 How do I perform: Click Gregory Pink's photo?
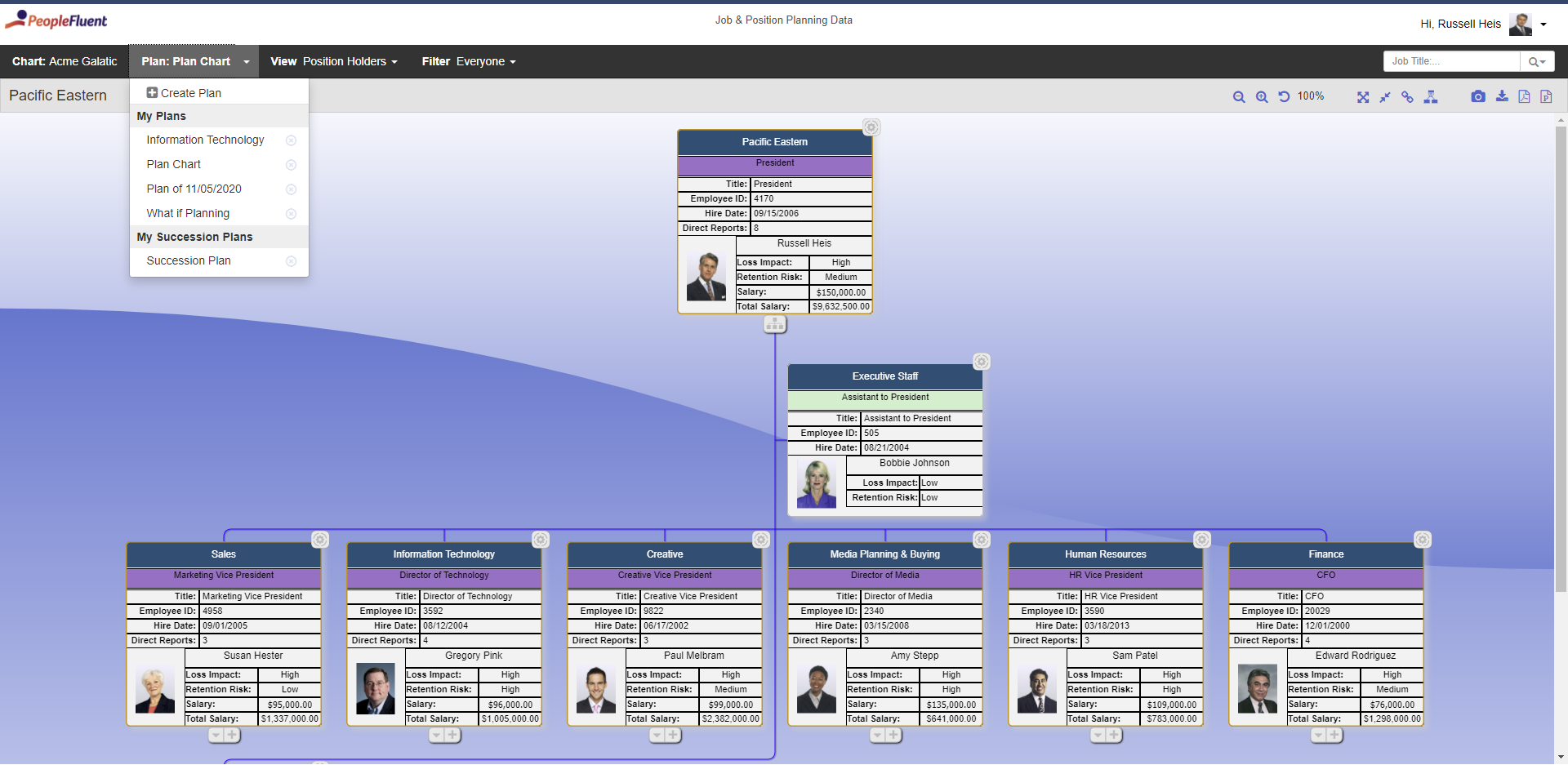pyautogui.click(x=376, y=690)
